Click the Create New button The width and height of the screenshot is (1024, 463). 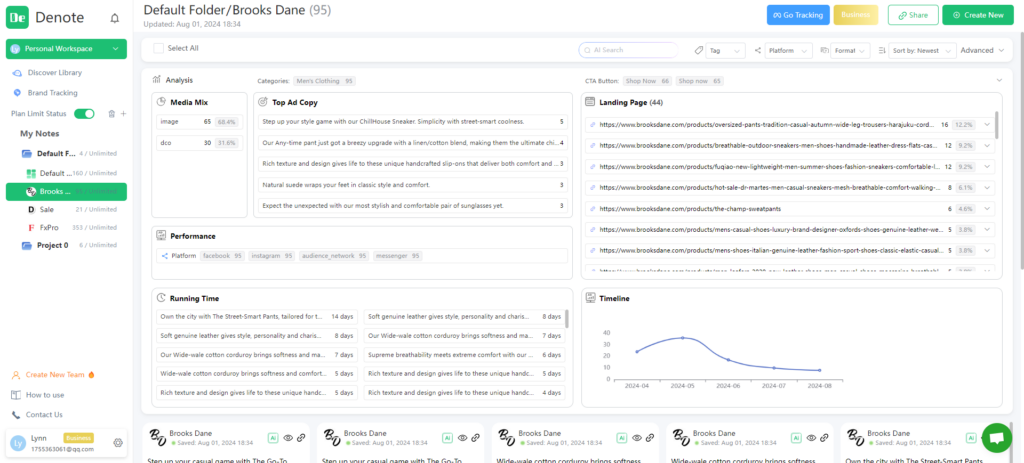pos(978,15)
